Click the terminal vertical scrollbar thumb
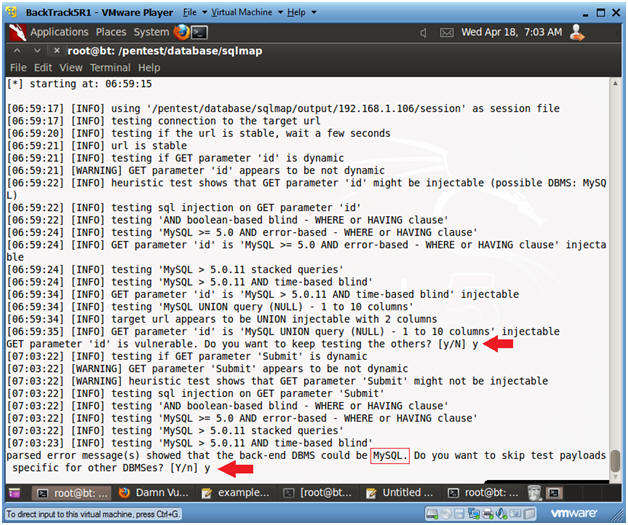 pyautogui.click(x=616, y=460)
